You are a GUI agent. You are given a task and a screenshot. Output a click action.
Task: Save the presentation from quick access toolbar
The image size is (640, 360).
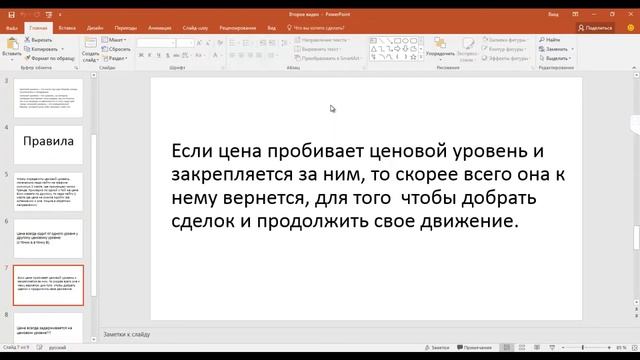[11, 15]
